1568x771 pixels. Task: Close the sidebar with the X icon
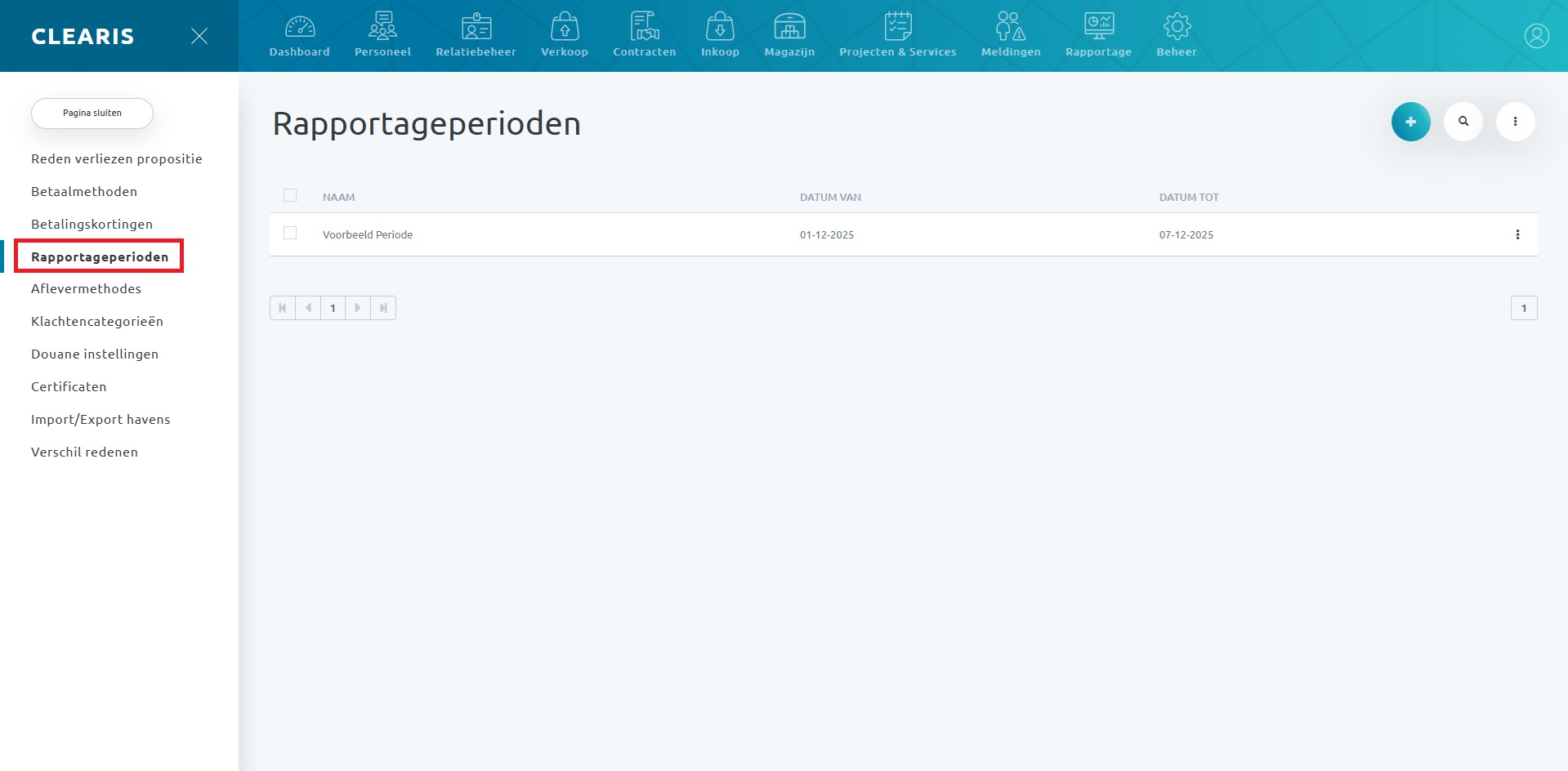point(199,36)
